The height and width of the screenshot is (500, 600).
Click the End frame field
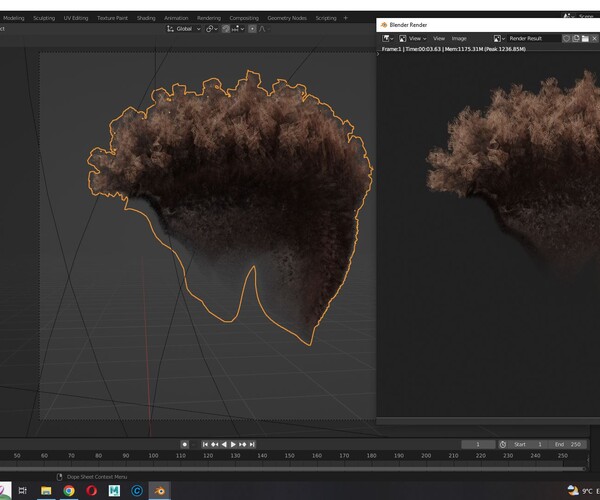point(568,444)
